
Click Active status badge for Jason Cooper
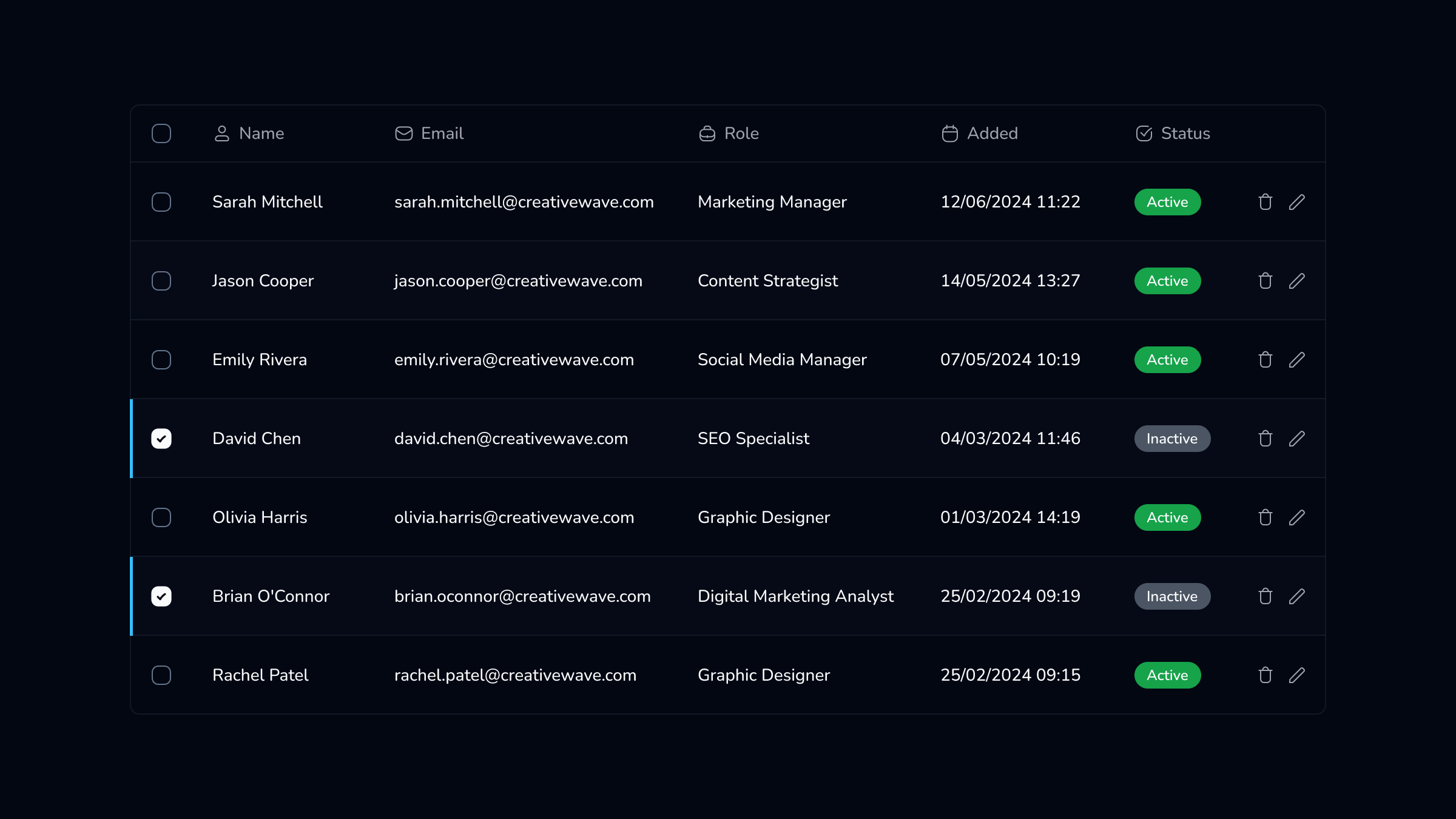(x=1167, y=281)
